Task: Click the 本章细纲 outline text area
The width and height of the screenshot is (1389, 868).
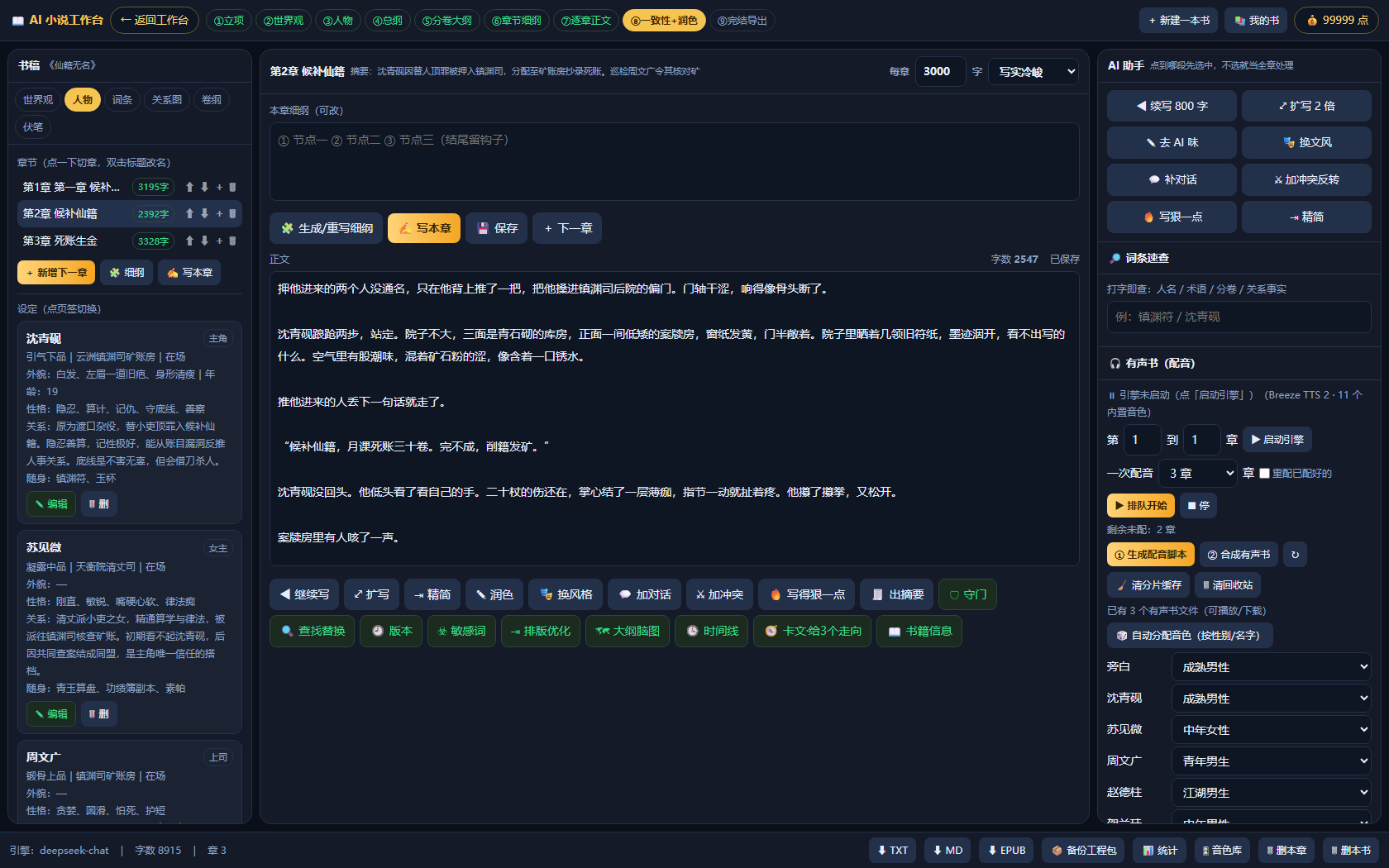Action: (674, 161)
